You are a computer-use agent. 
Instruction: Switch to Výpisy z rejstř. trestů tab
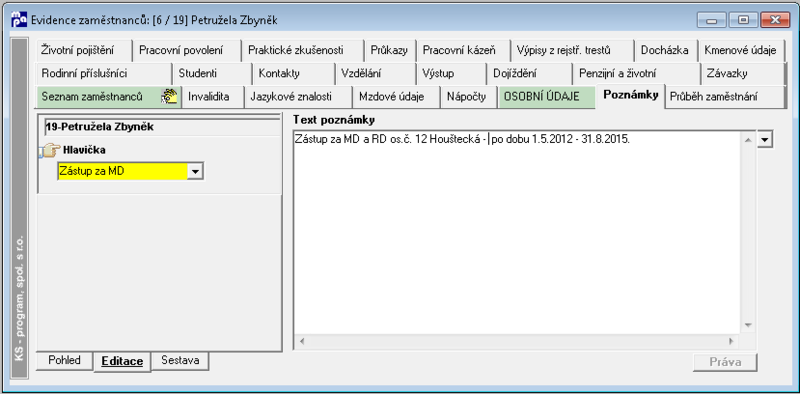click(572, 51)
